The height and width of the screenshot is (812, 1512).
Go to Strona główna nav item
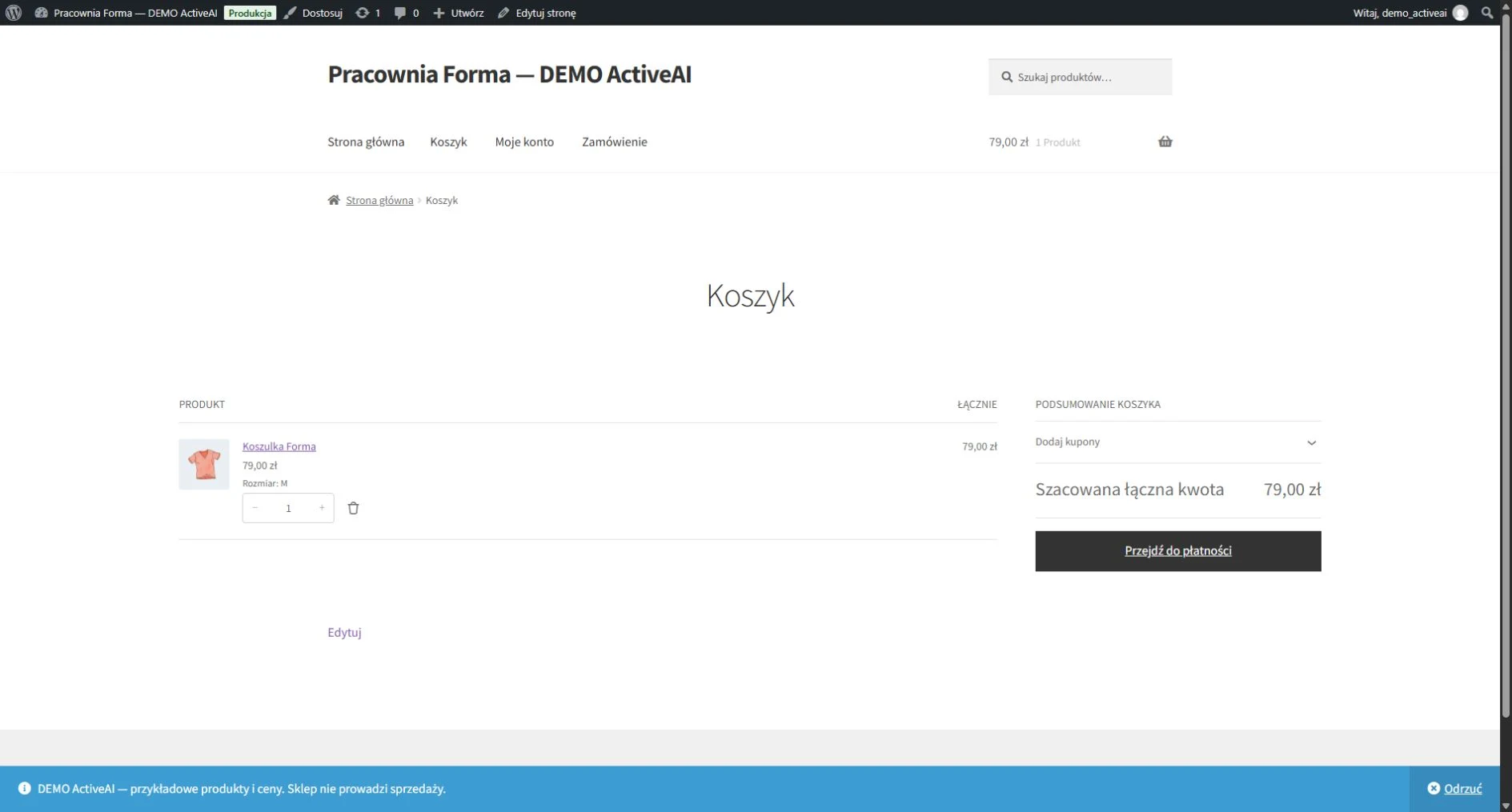[366, 142]
